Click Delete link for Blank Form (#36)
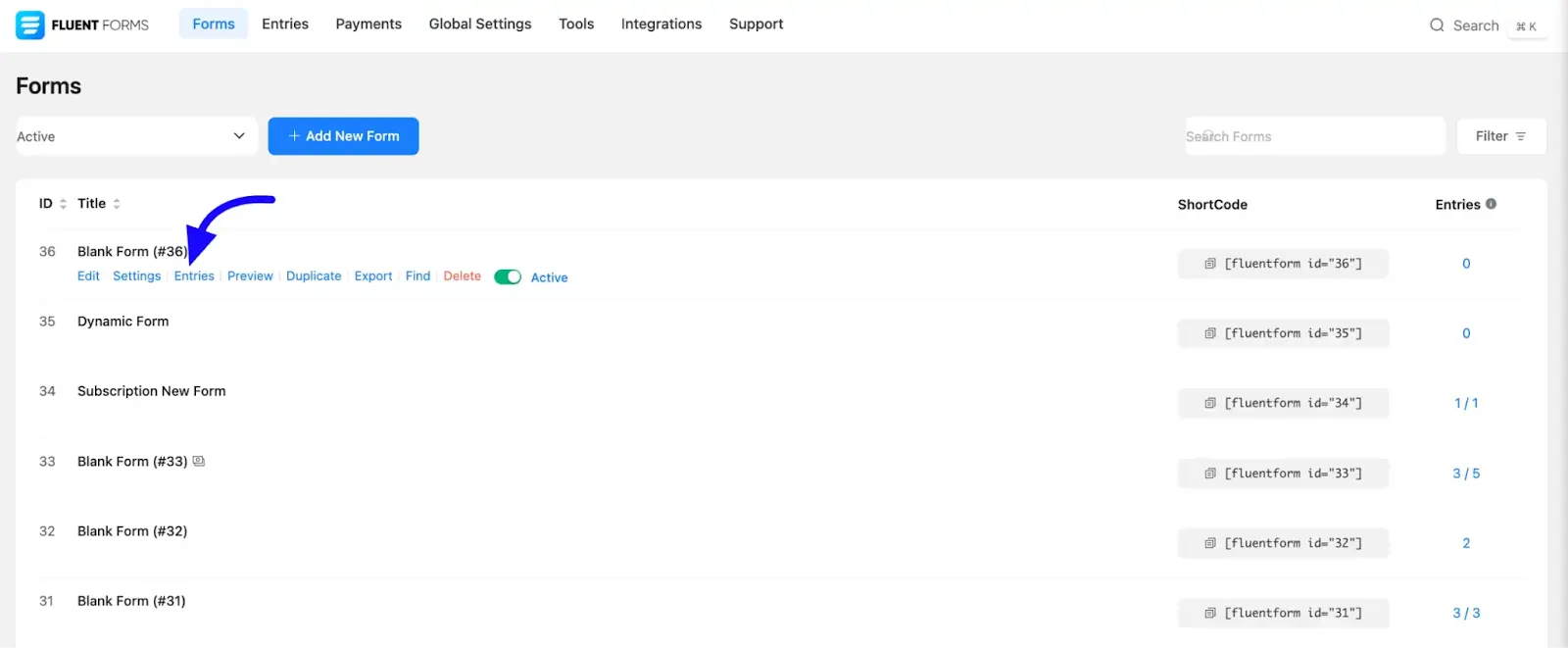The height and width of the screenshot is (648, 1568). (x=463, y=276)
